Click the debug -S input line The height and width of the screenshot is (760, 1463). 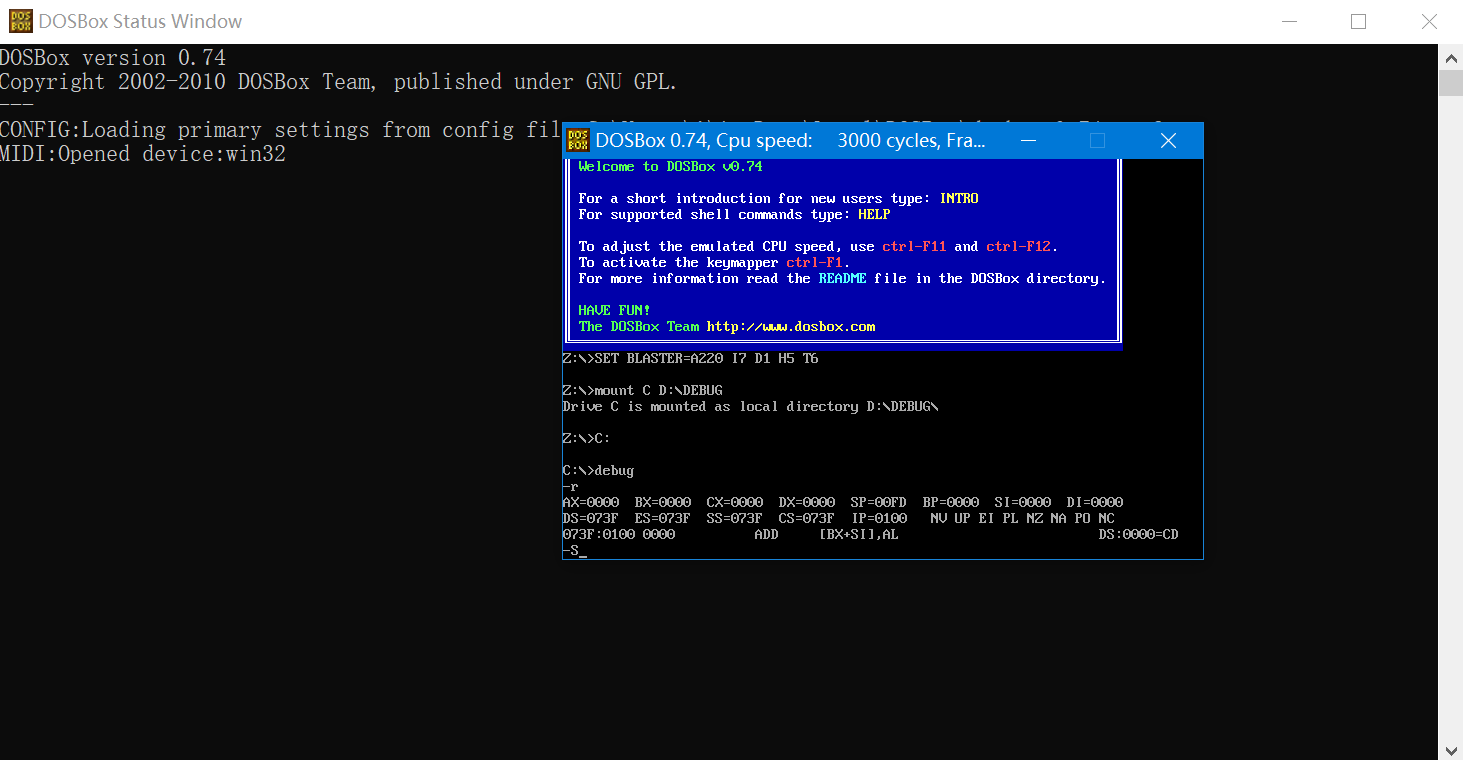tap(572, 549)
